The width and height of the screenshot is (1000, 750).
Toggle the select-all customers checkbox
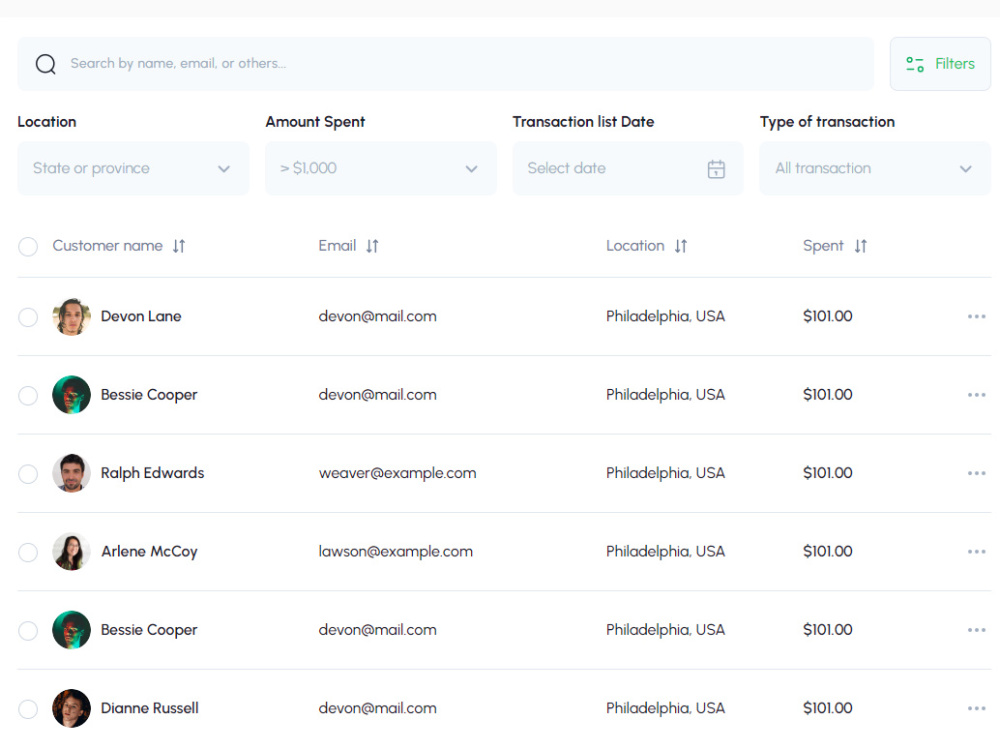click(x=28, y=246)
